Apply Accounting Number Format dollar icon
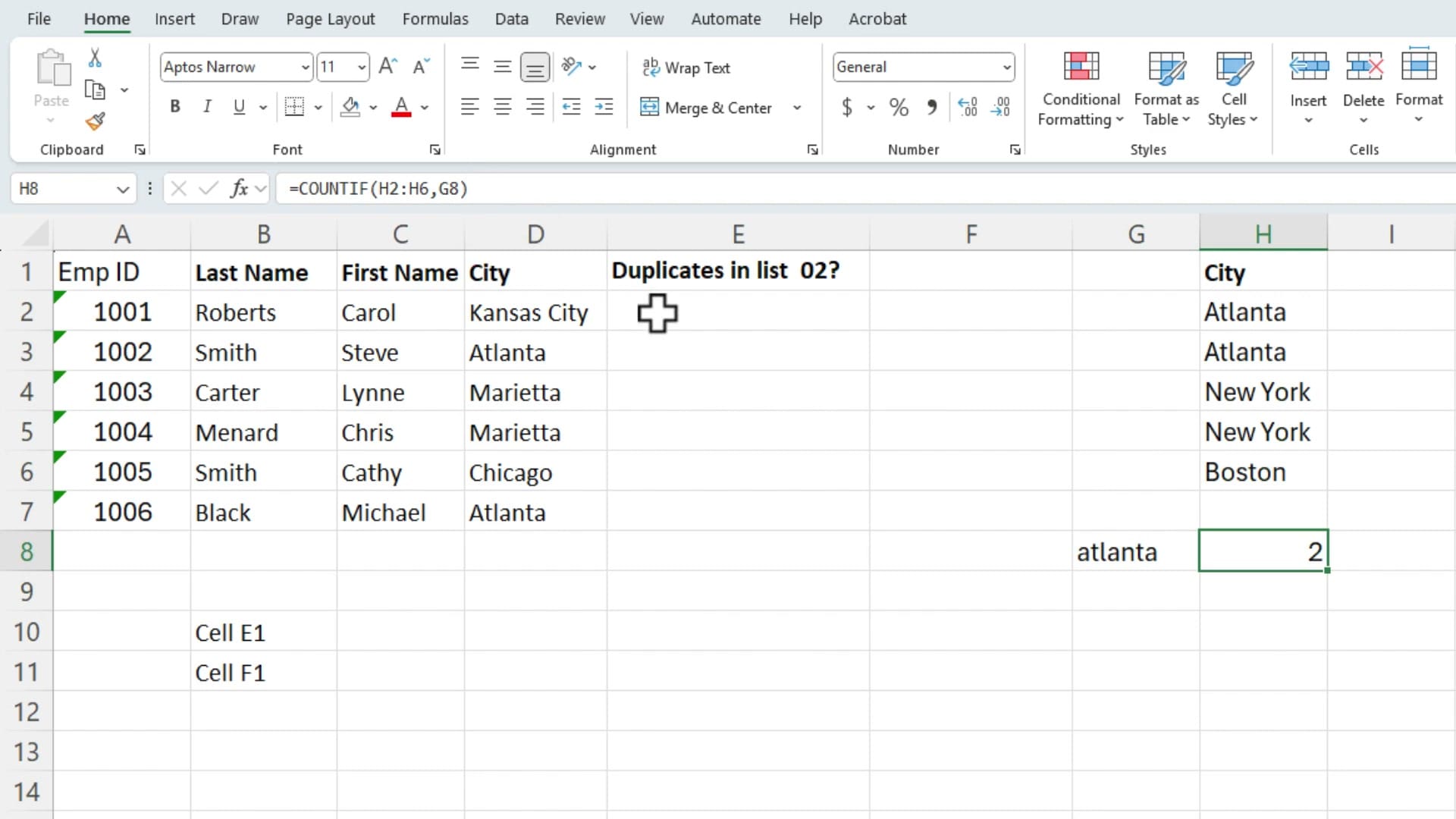The width and height of the screenshot is (1456, 819). tap(847, 107)
